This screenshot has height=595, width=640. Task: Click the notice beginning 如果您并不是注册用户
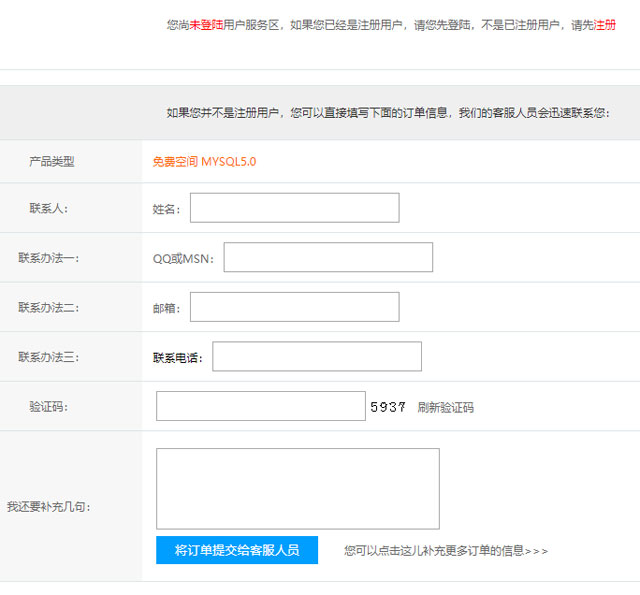[388, 113]
